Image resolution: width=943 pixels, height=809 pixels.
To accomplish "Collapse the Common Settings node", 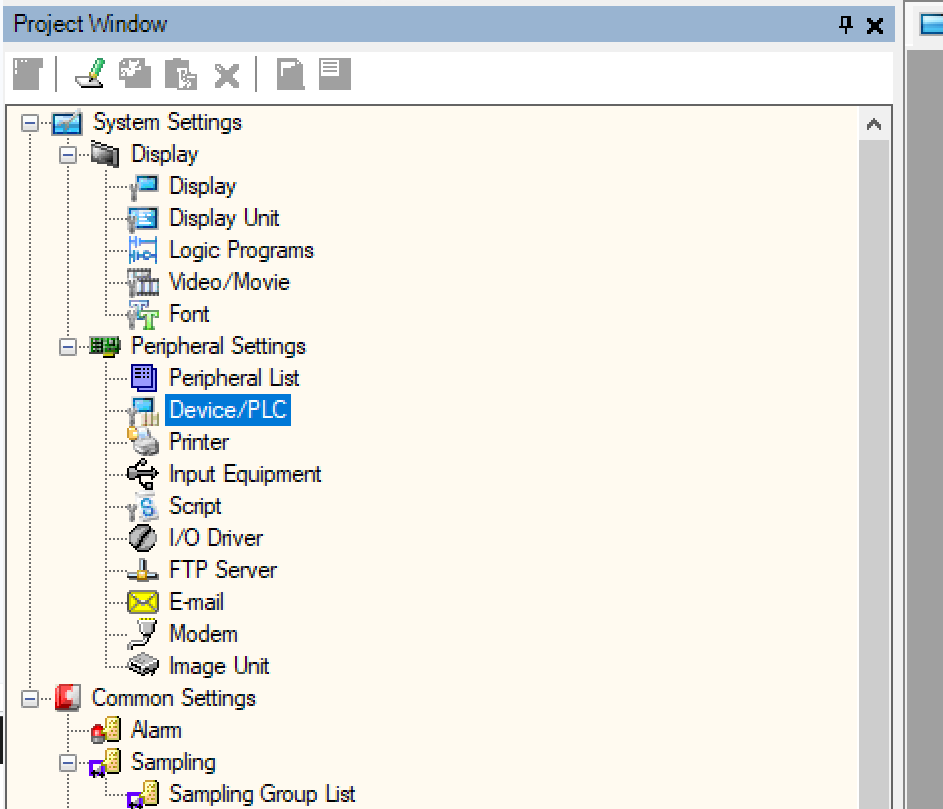I will coord(30,698).
